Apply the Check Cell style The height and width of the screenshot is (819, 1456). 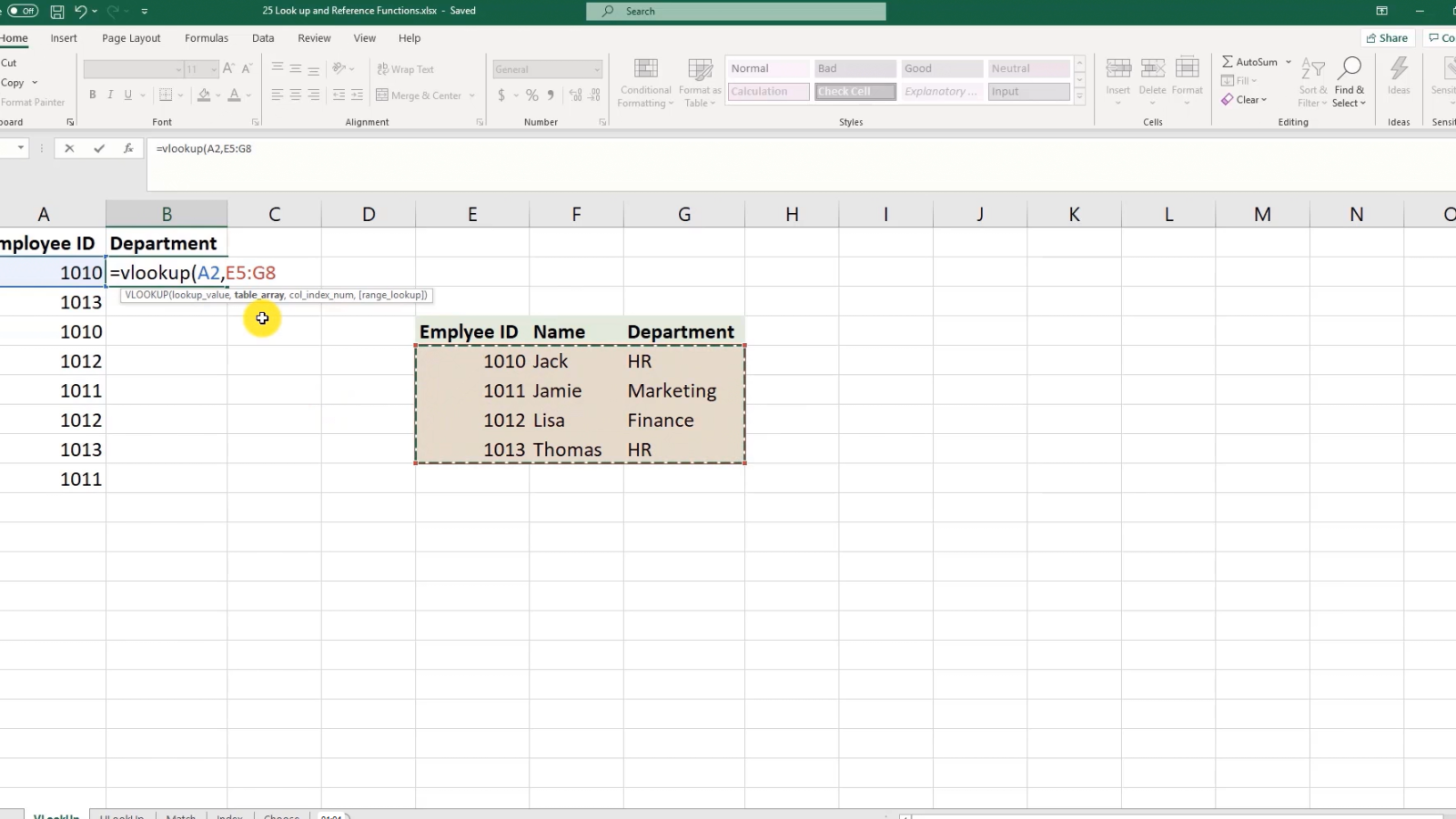[x=855, y=91]
